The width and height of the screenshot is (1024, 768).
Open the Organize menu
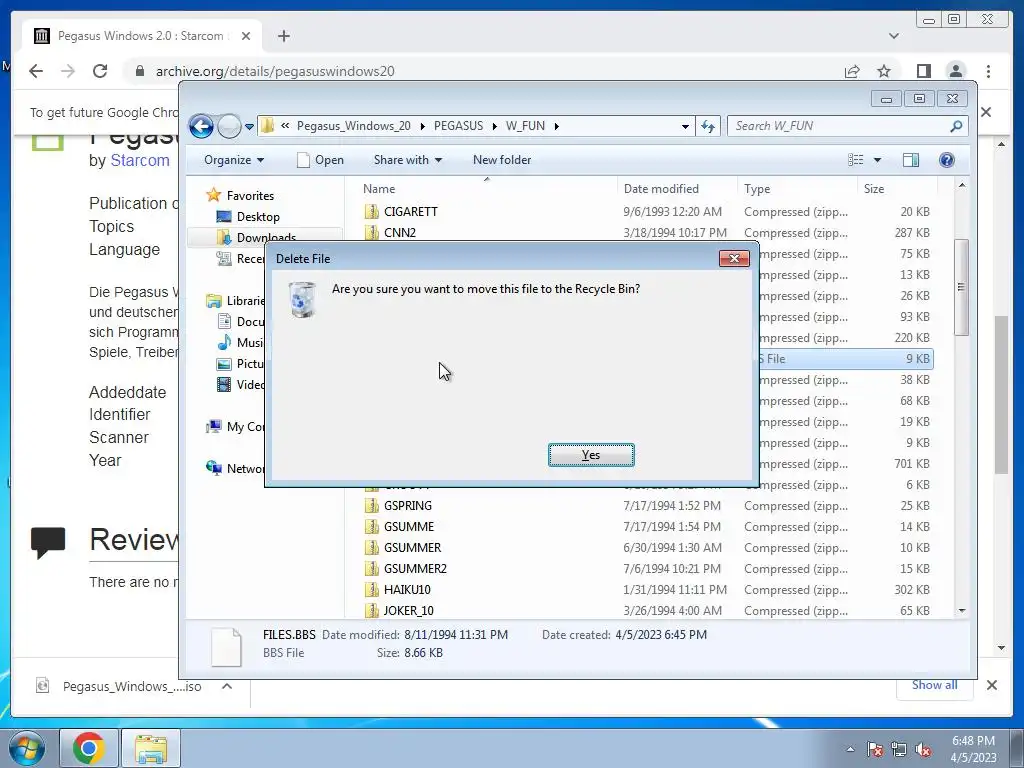[x=234, y=160]
